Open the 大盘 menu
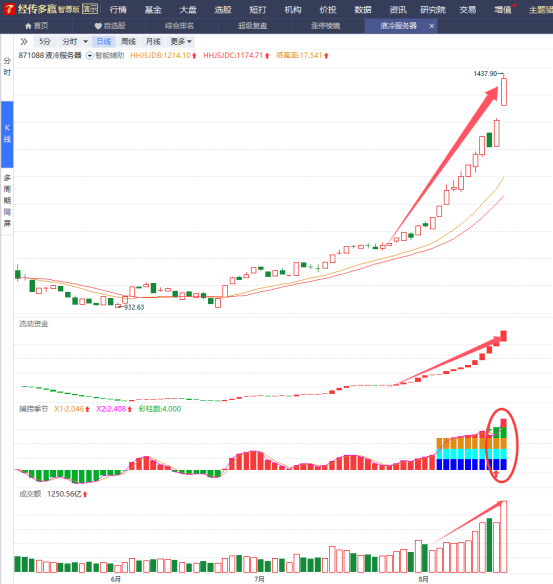553x584 pixels. (x=188, y=10)
